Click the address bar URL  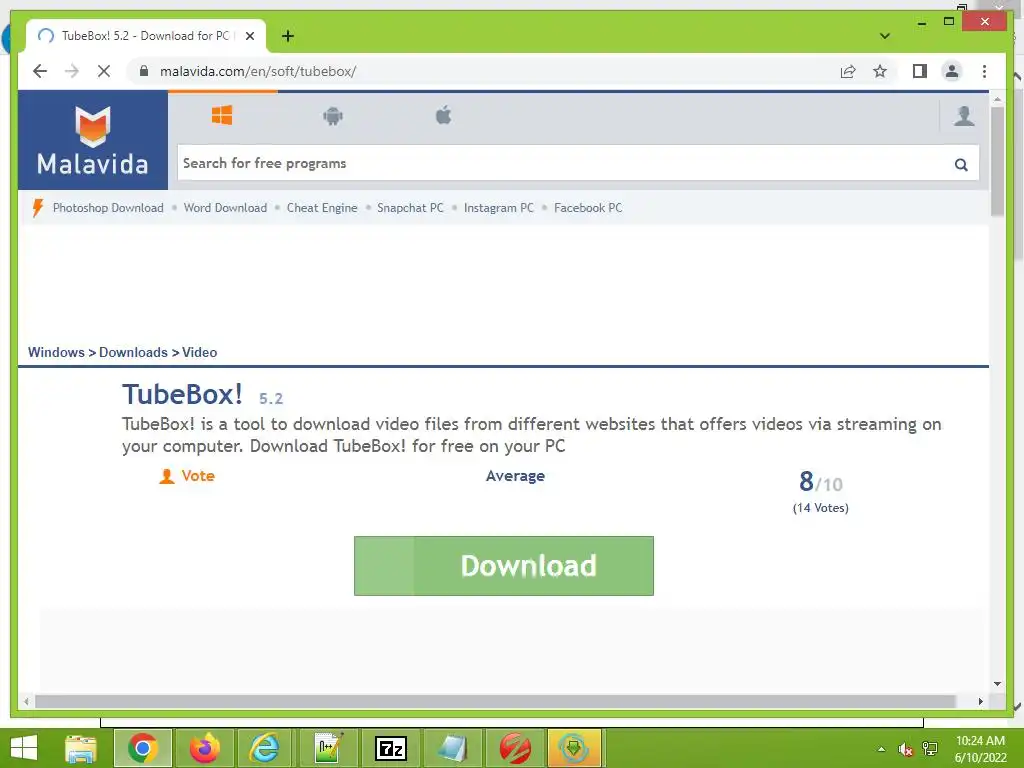coord(258,71)
